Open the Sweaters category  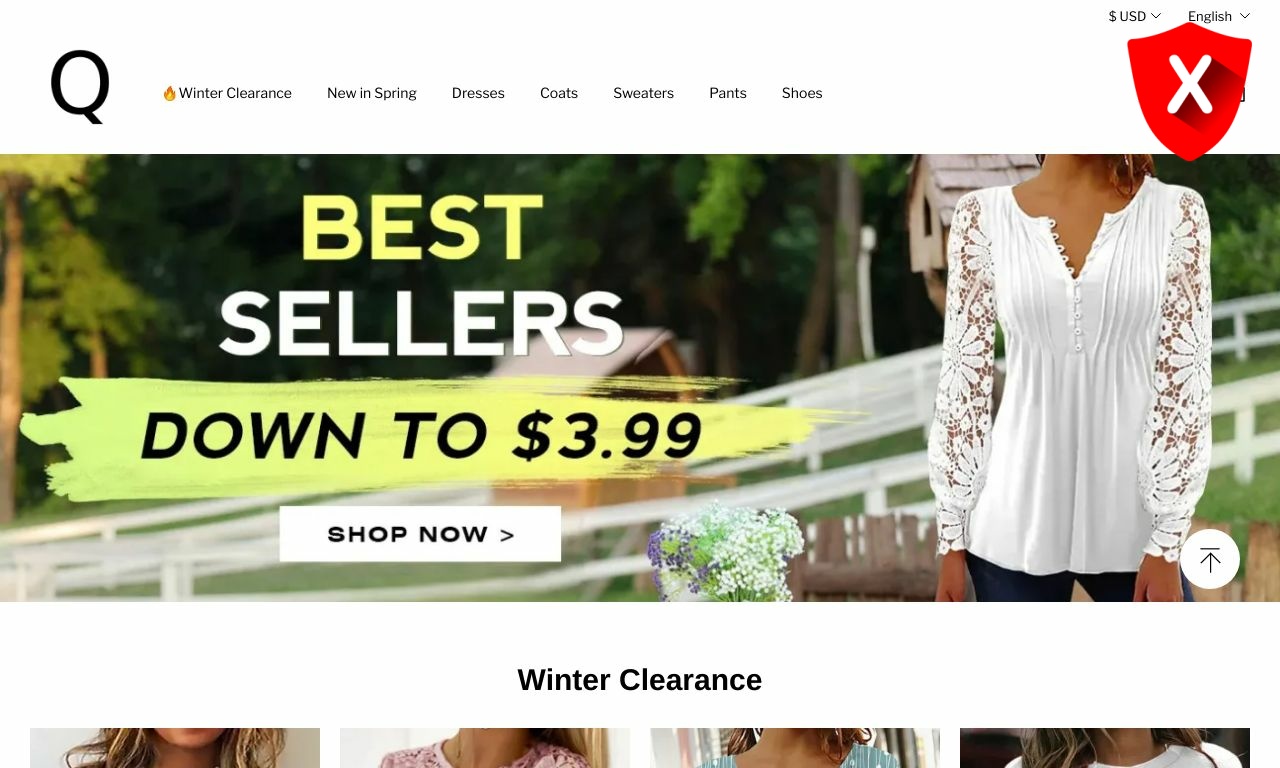pos(643,93)
